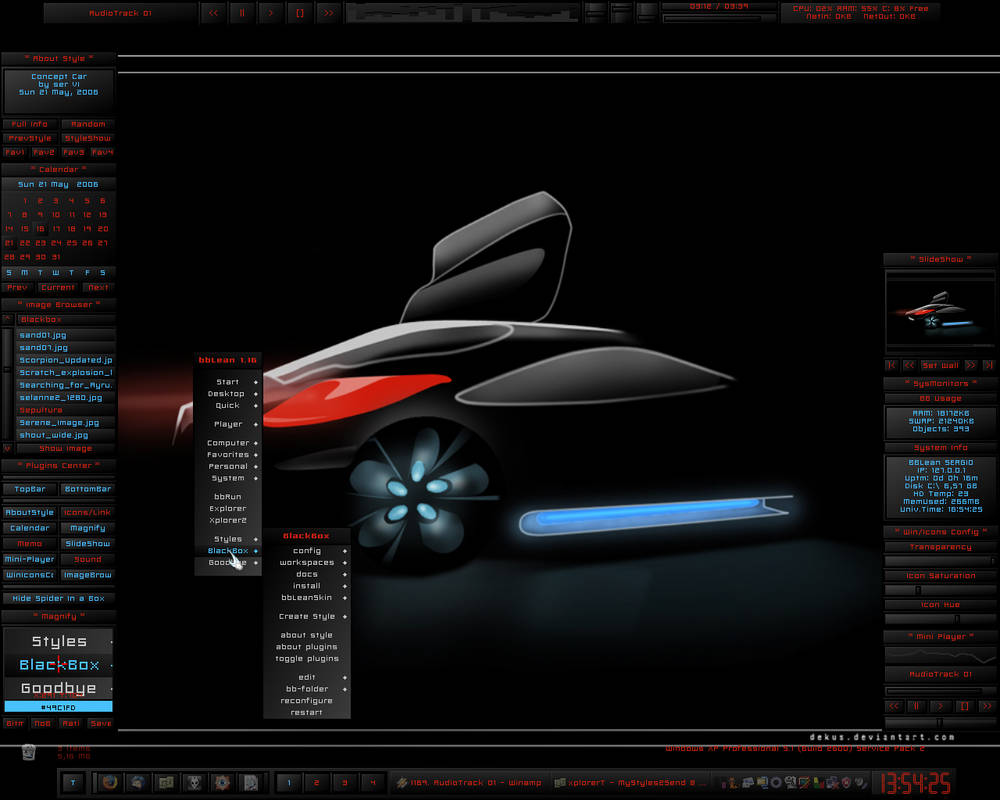
Task: Toggle the Mini-Player plugin
Action: [x=29, y=559]
